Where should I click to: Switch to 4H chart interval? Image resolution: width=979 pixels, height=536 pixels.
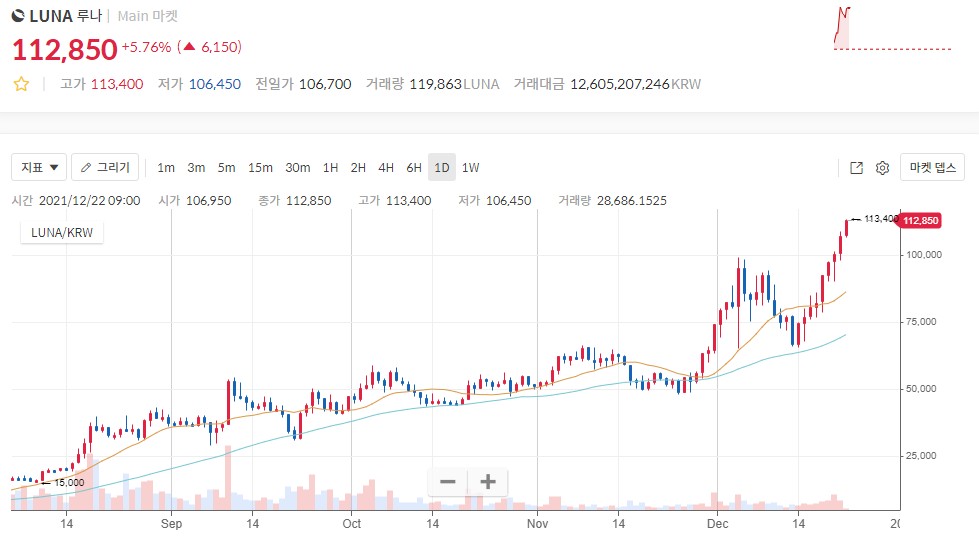[x=386, y=168]
